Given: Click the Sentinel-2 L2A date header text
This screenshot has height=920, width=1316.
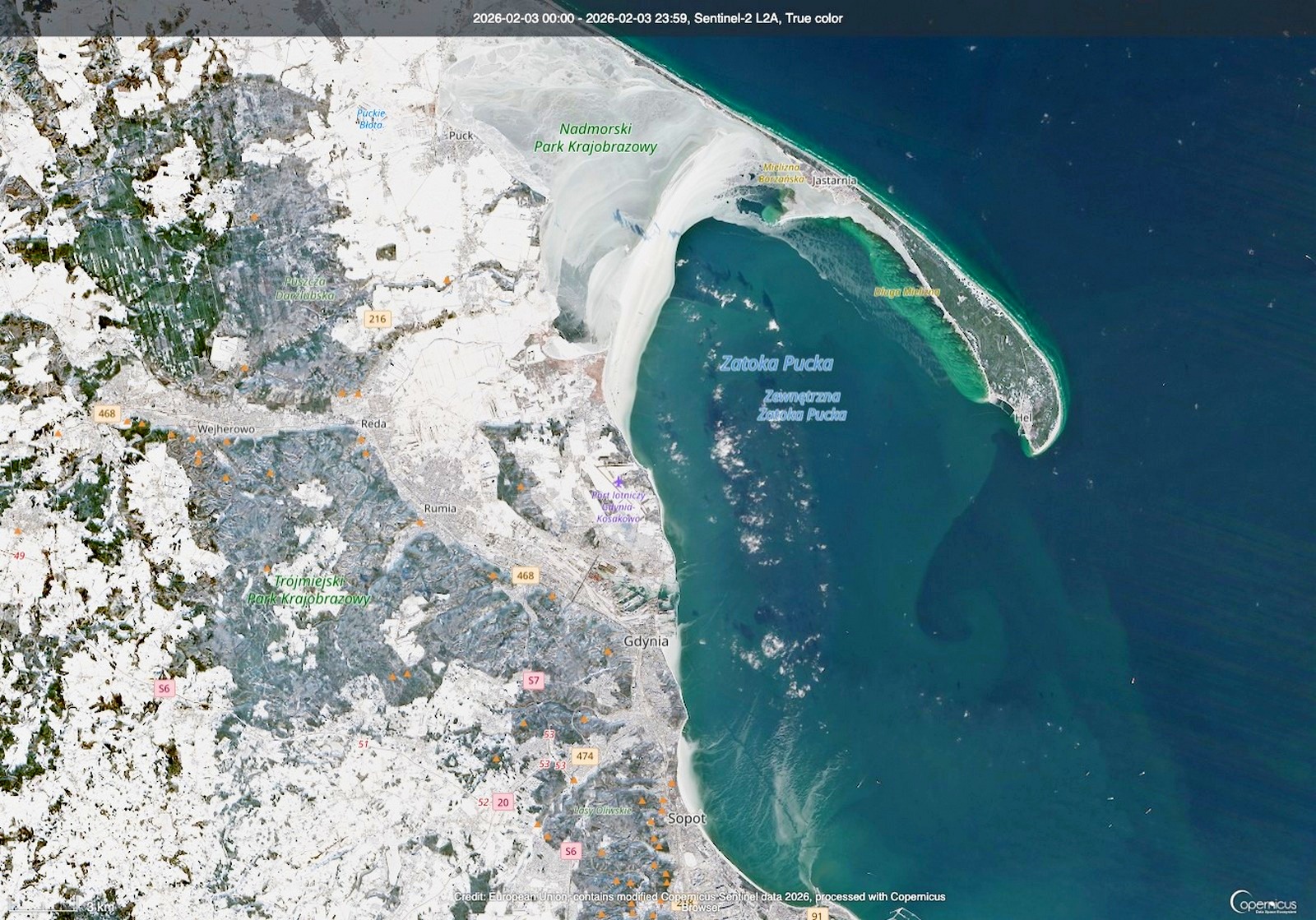Looking at the screenshot, I should (657, 17).
